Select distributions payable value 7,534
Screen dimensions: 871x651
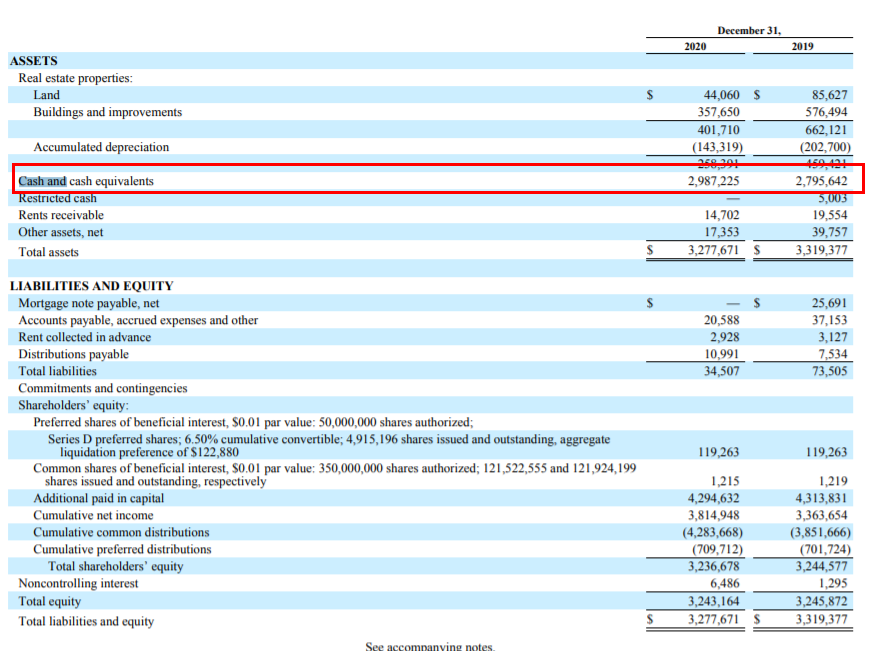click(832, 354)
